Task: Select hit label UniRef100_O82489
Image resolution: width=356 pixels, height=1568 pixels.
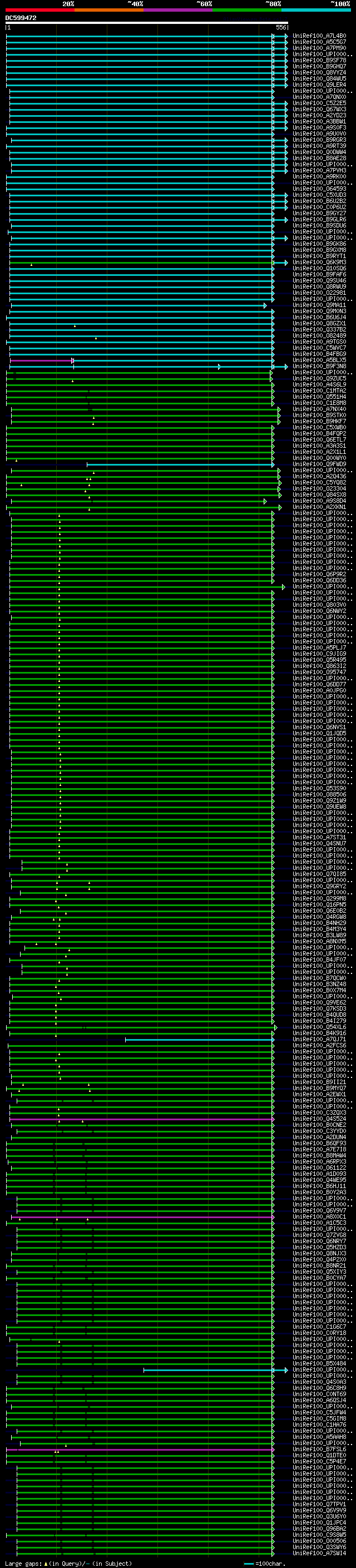Action: point(319,336)
